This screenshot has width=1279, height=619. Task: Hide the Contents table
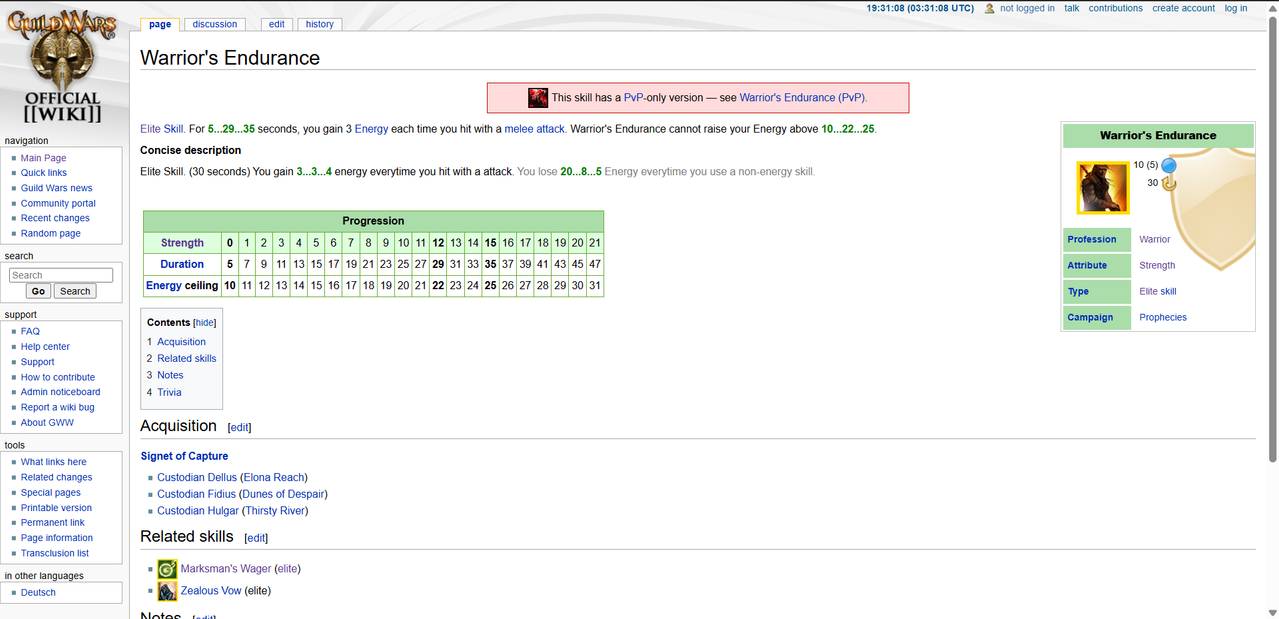(x=204, y=322)
